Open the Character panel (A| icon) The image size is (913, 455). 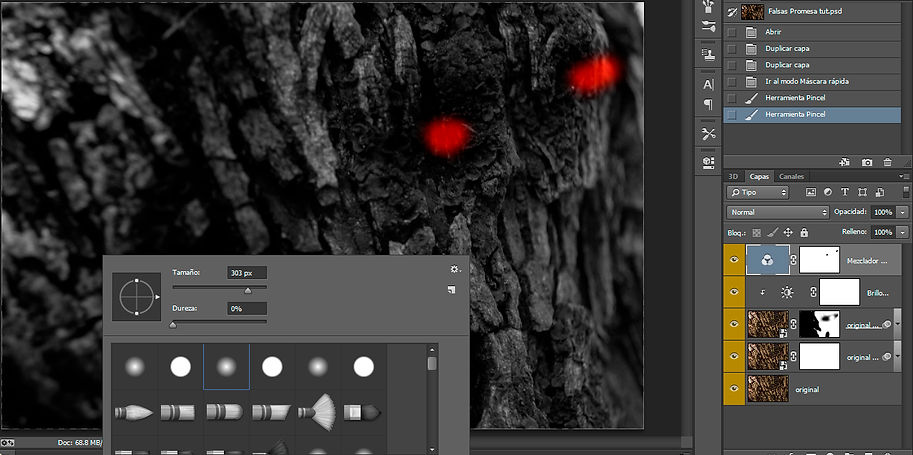click(708, 85)
